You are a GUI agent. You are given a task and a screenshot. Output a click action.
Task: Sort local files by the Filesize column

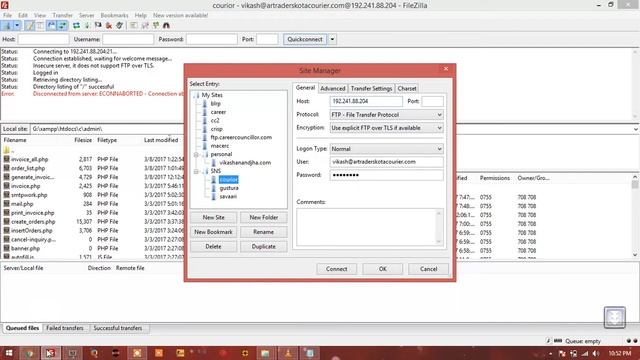[83, 140]
